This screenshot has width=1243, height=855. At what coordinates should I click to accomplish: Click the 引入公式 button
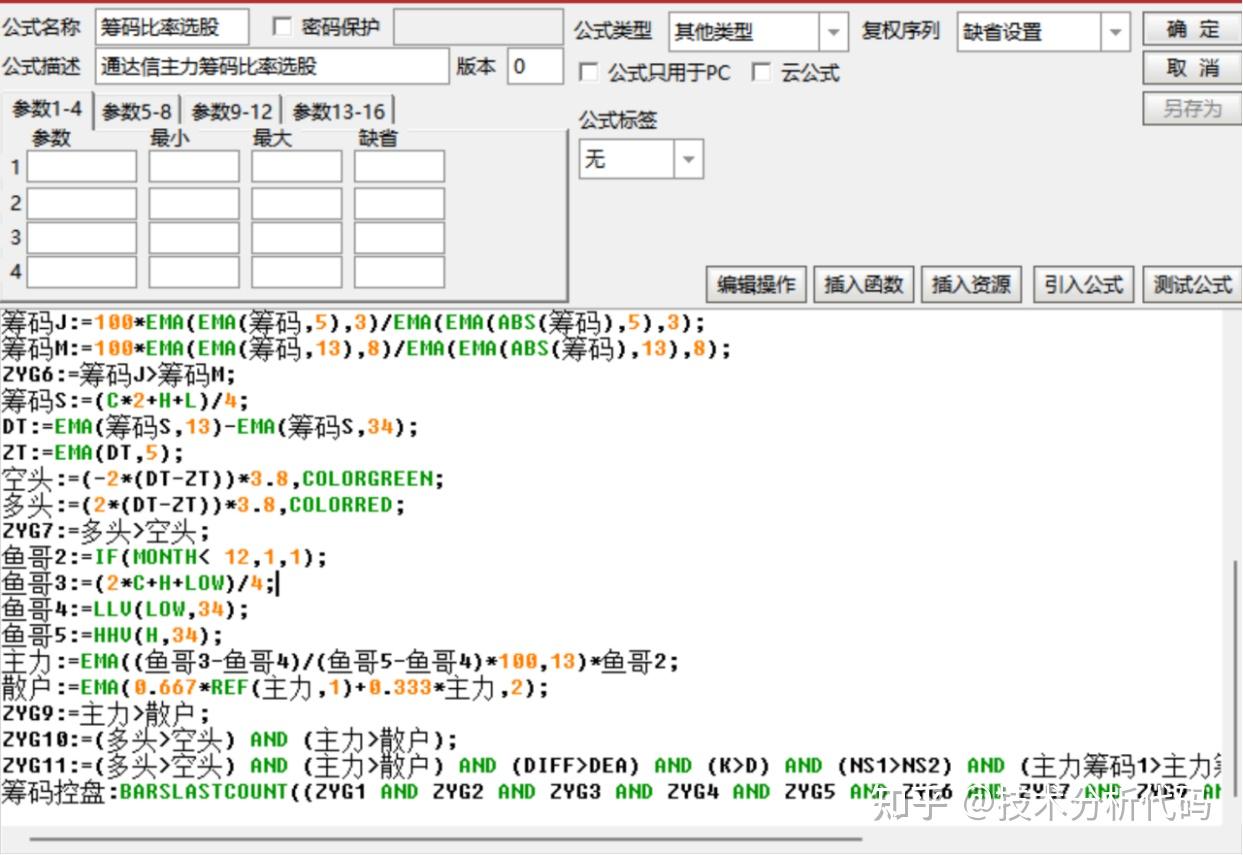pyautogui.click(x=1084, y=284)
